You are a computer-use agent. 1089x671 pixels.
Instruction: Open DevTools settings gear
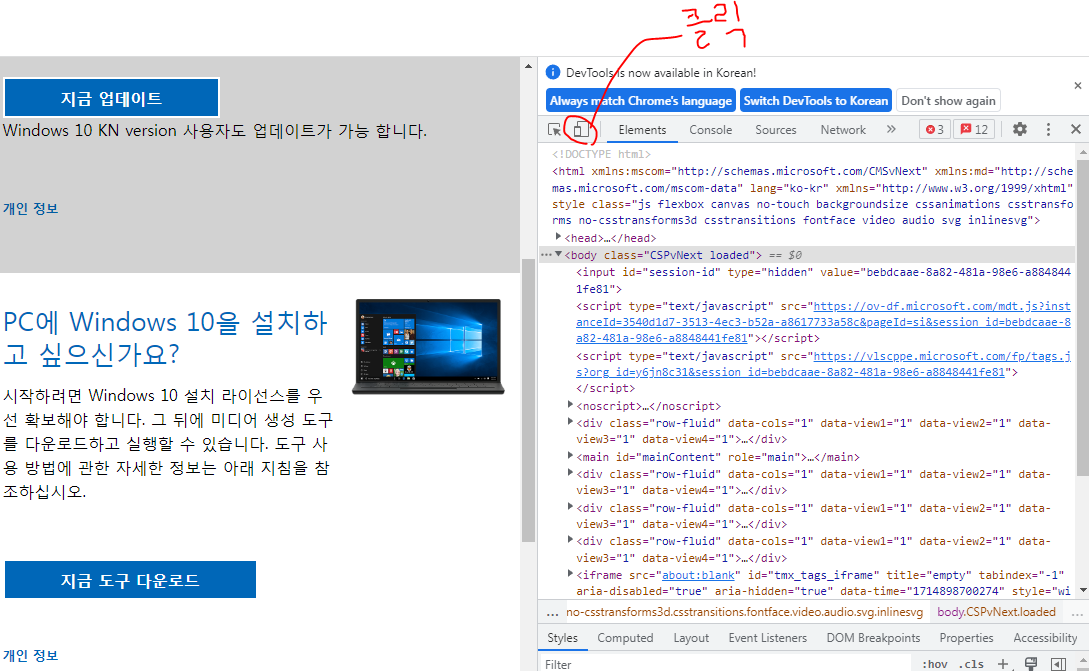point(1020,129)
